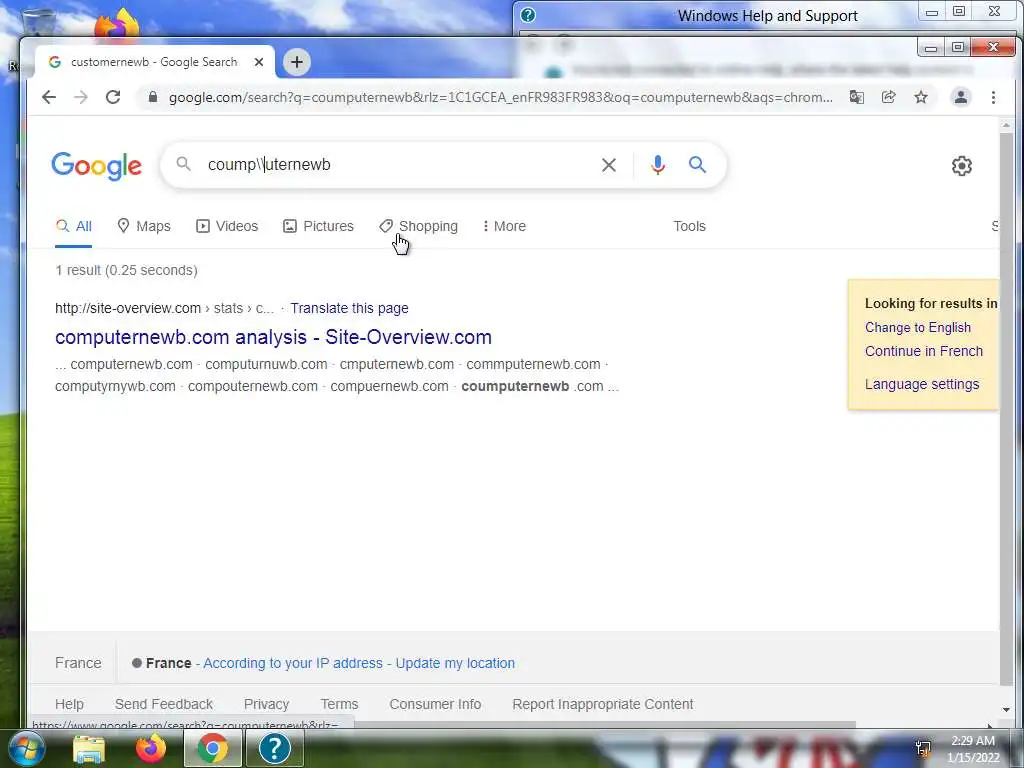The width and height of the screenshot is (1024, 768).
Task: Click the Chrome taskbar button
Action: (213, 748)
